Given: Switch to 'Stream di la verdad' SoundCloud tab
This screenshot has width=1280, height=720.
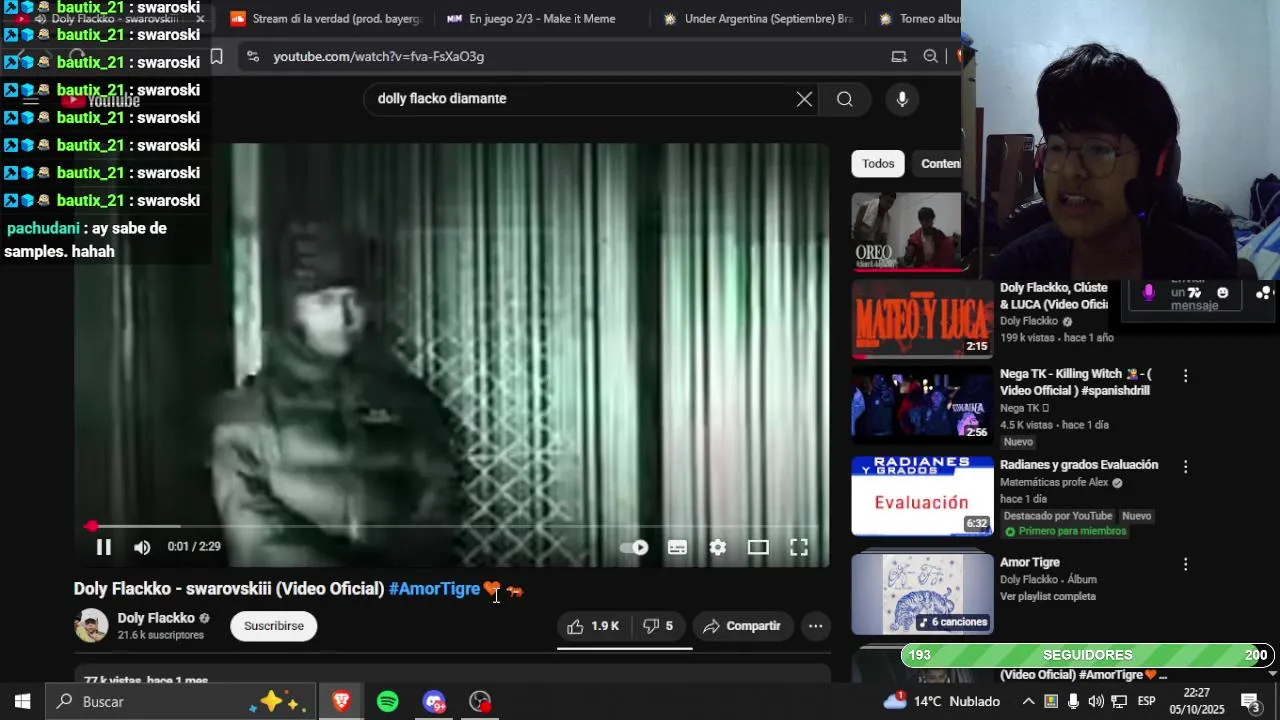Looking at the screenshot, I should coord(325,19).
